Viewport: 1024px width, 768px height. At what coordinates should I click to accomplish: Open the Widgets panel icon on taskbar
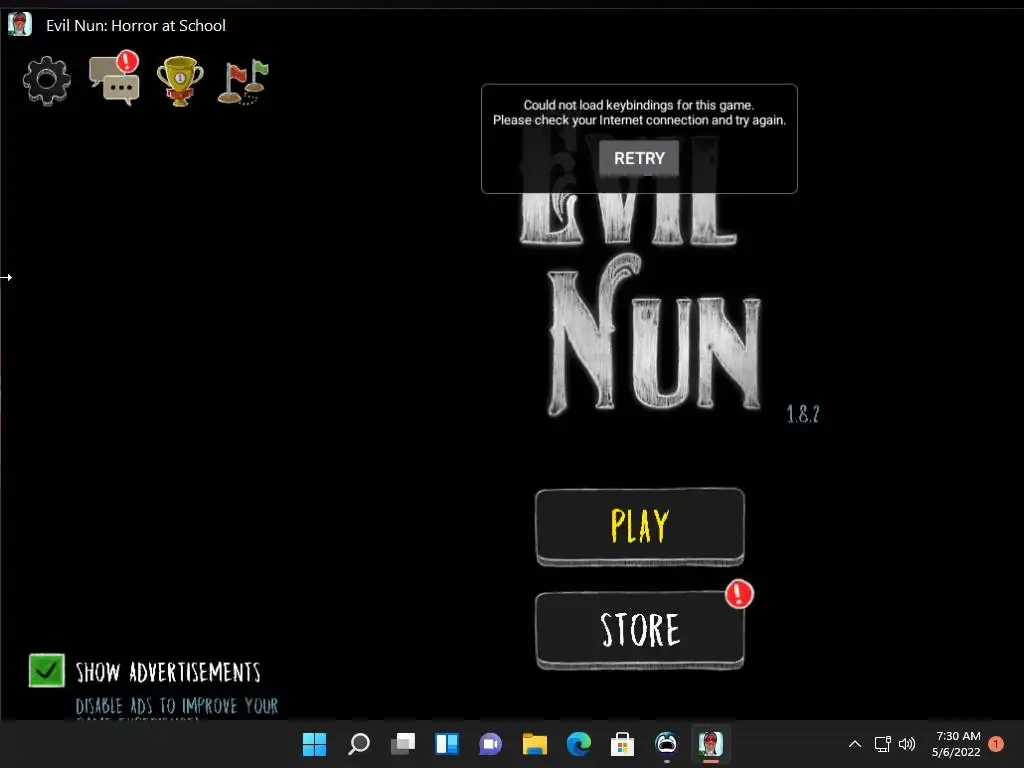[x=447, y=744]
